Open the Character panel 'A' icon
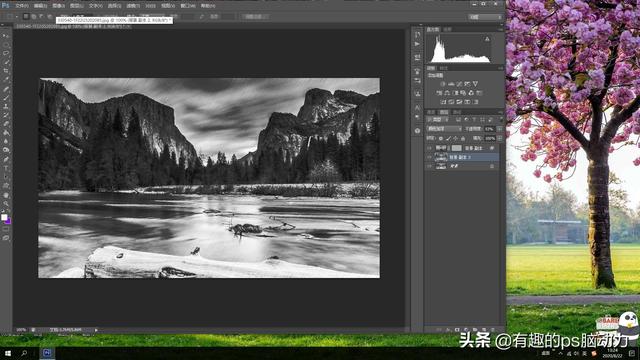This screenshot has height=360, width=640. pos(417,108)
